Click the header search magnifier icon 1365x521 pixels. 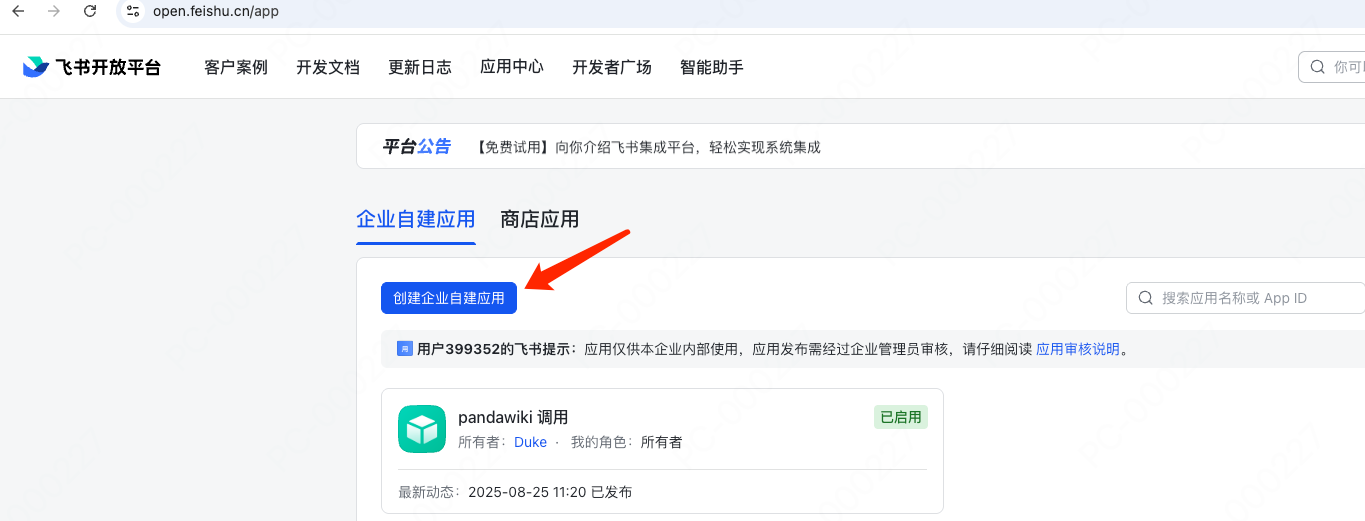click(1318, 67)
